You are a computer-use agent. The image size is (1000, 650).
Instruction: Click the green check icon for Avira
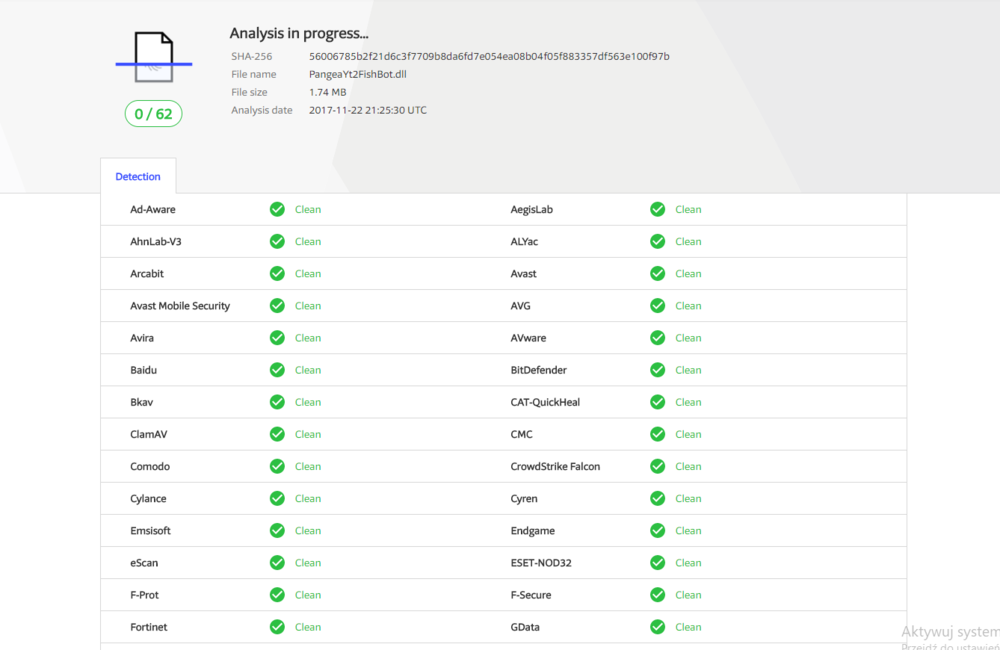click(277, 337)
